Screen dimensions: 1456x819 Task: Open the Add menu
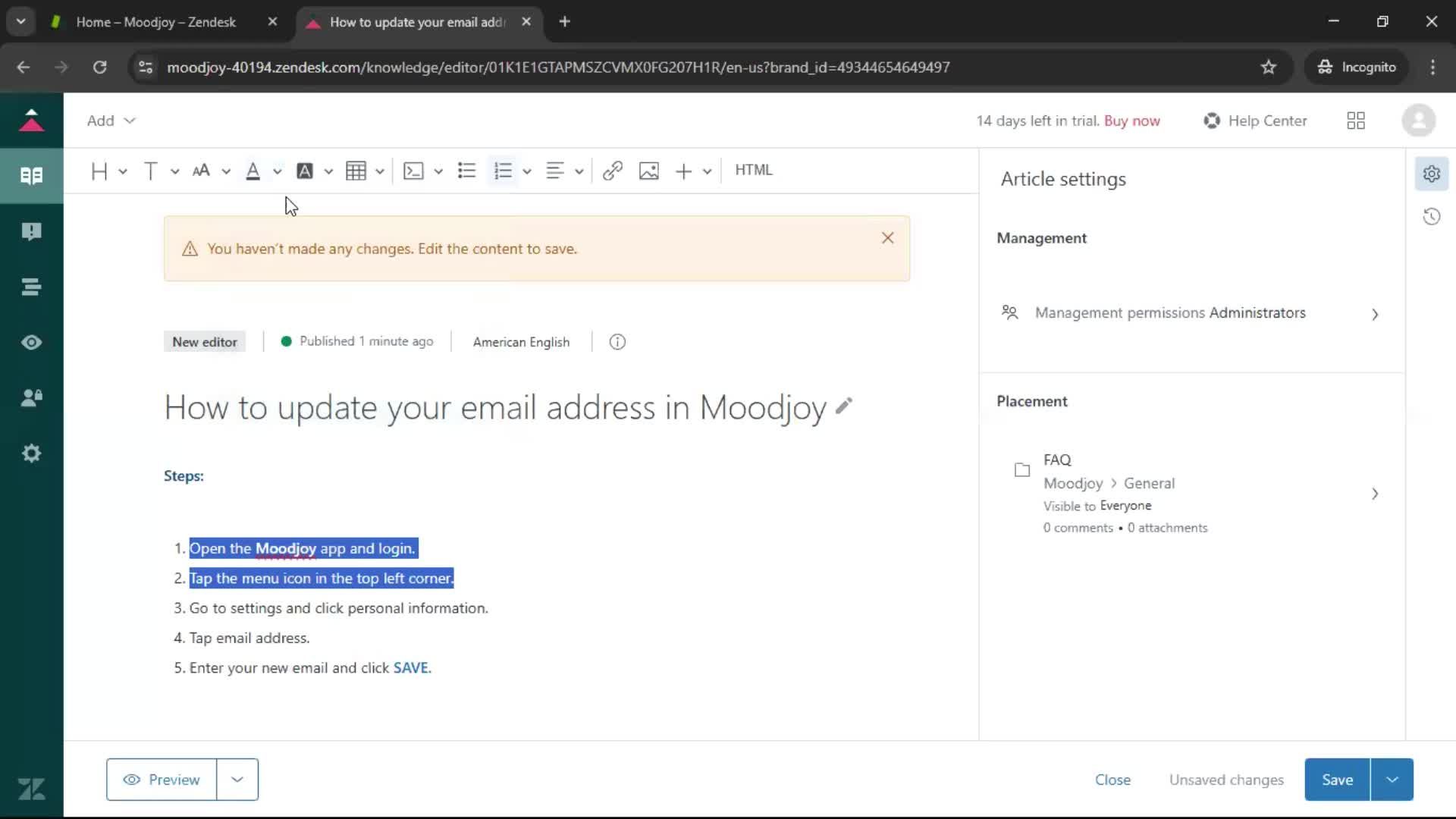(x=111, y=121)
